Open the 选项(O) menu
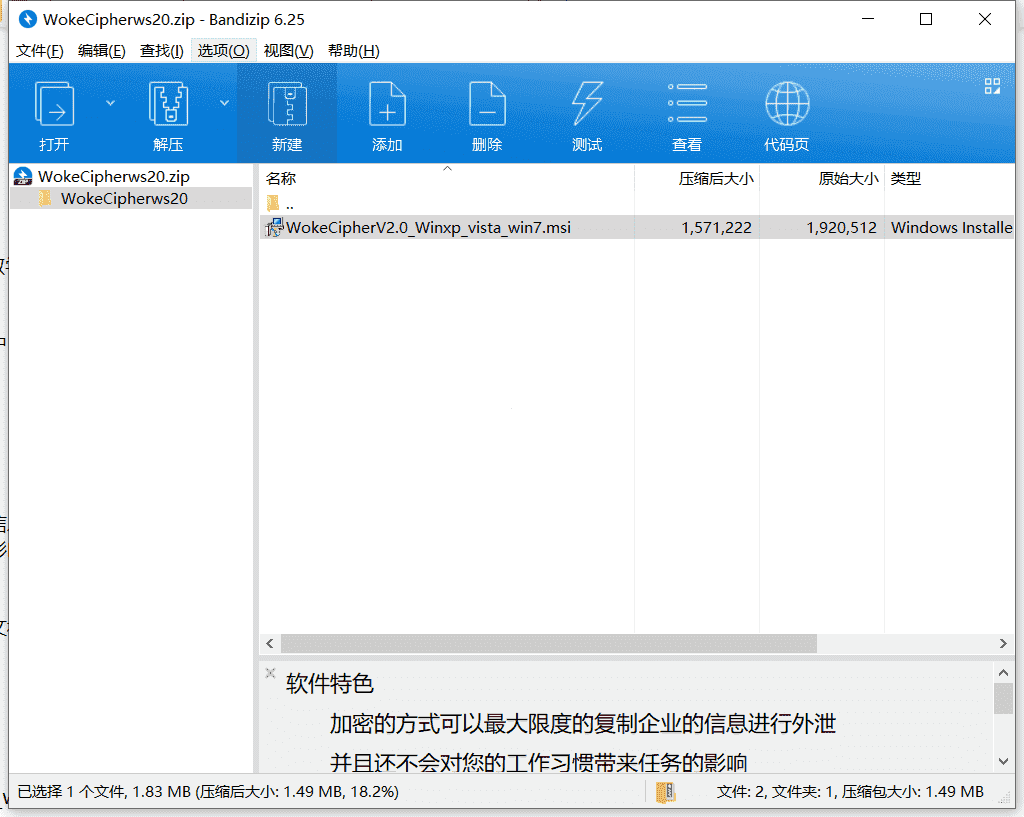The image size is (1024, 817). pyautogui.click(x=223, y=51)
